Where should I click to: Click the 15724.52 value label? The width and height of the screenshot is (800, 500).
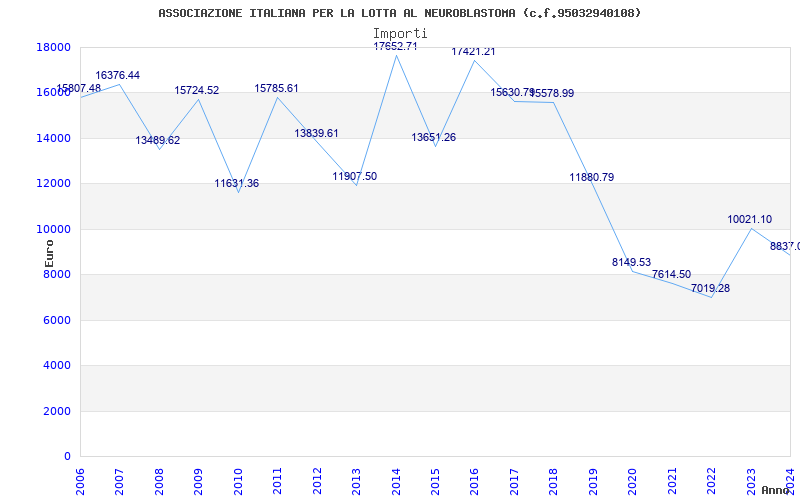tap(196, 90)
